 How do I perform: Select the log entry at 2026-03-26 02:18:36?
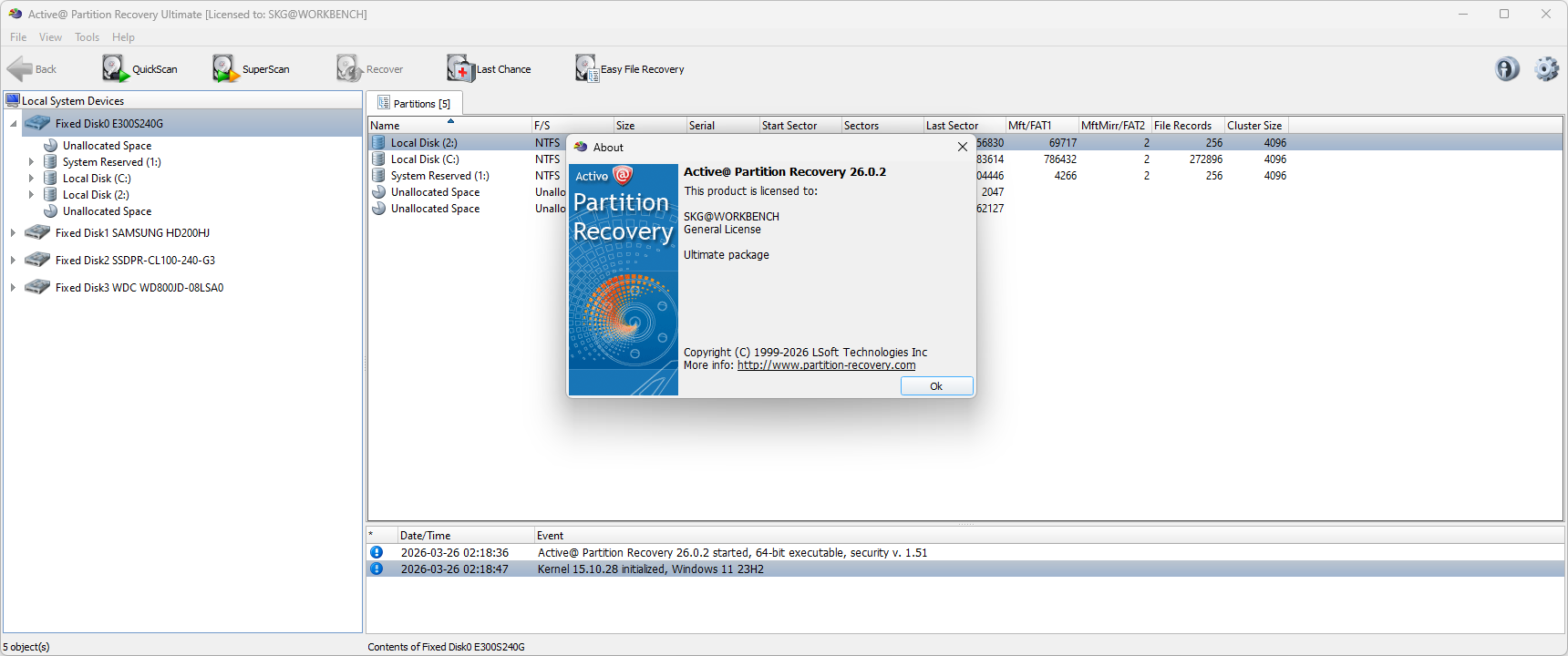click(x=965, y=553)
